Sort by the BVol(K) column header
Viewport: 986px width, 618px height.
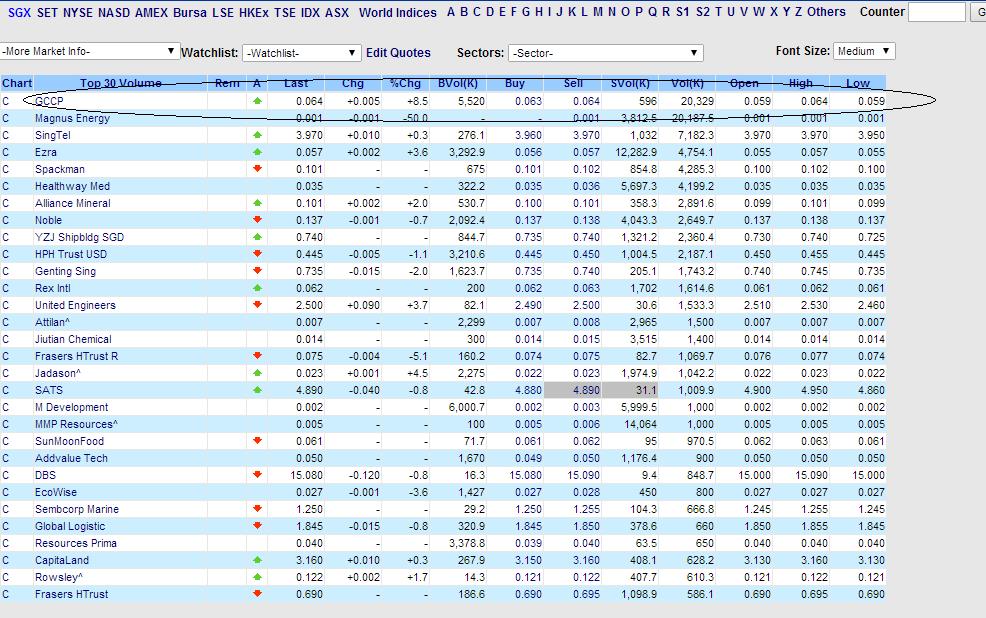(458, 83)
